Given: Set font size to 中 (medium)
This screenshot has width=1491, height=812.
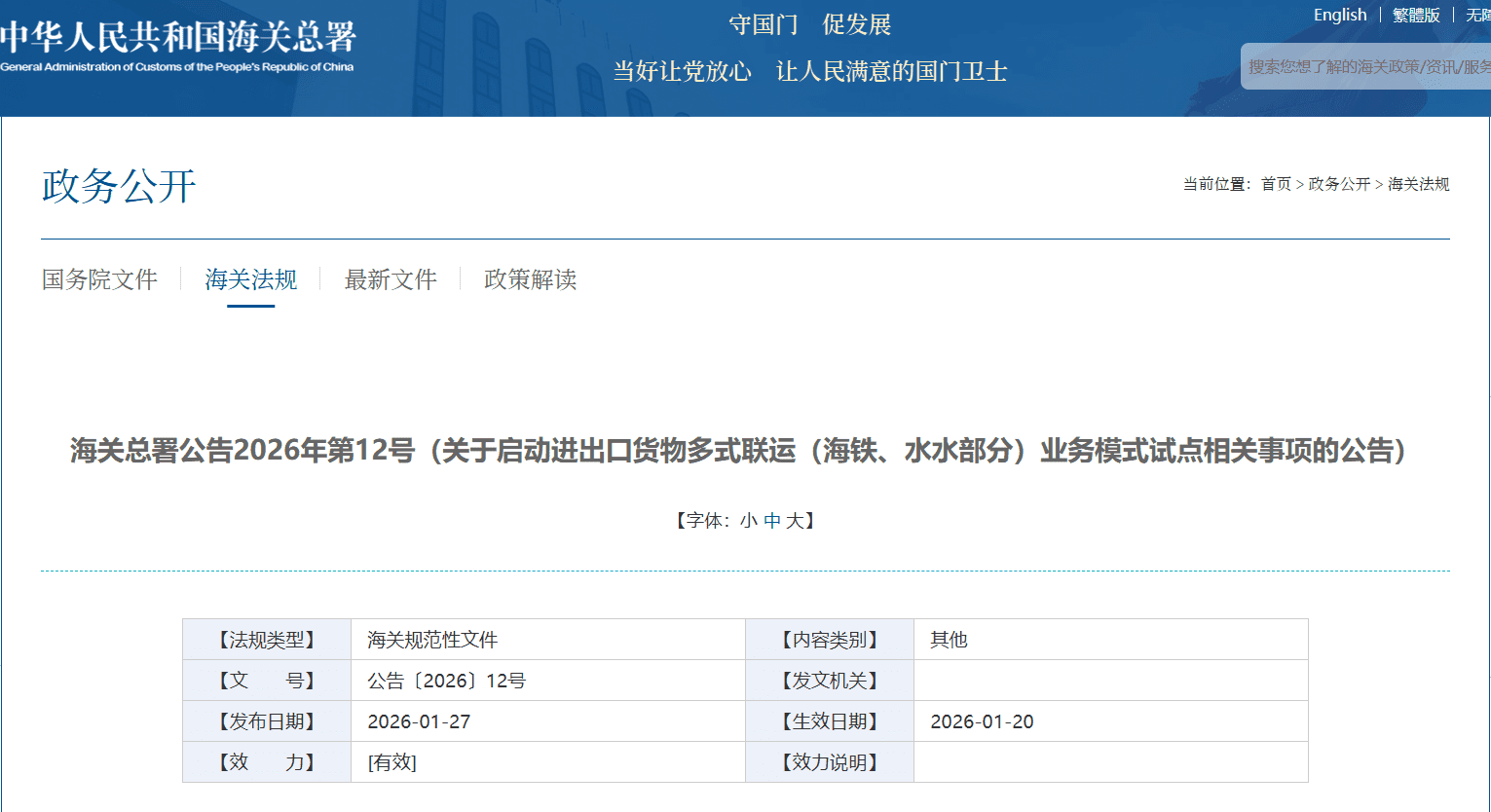Looking at the screenshot, I should coord(772,521).
